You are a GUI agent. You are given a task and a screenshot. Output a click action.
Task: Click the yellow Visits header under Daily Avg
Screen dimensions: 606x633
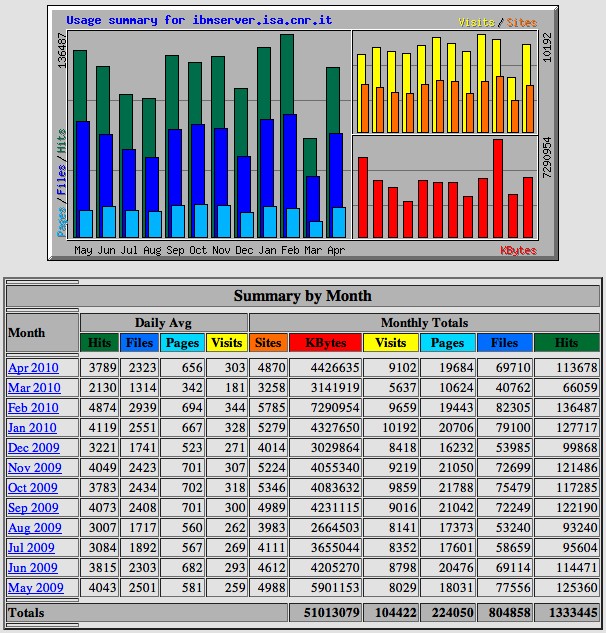tap(226, 343)
